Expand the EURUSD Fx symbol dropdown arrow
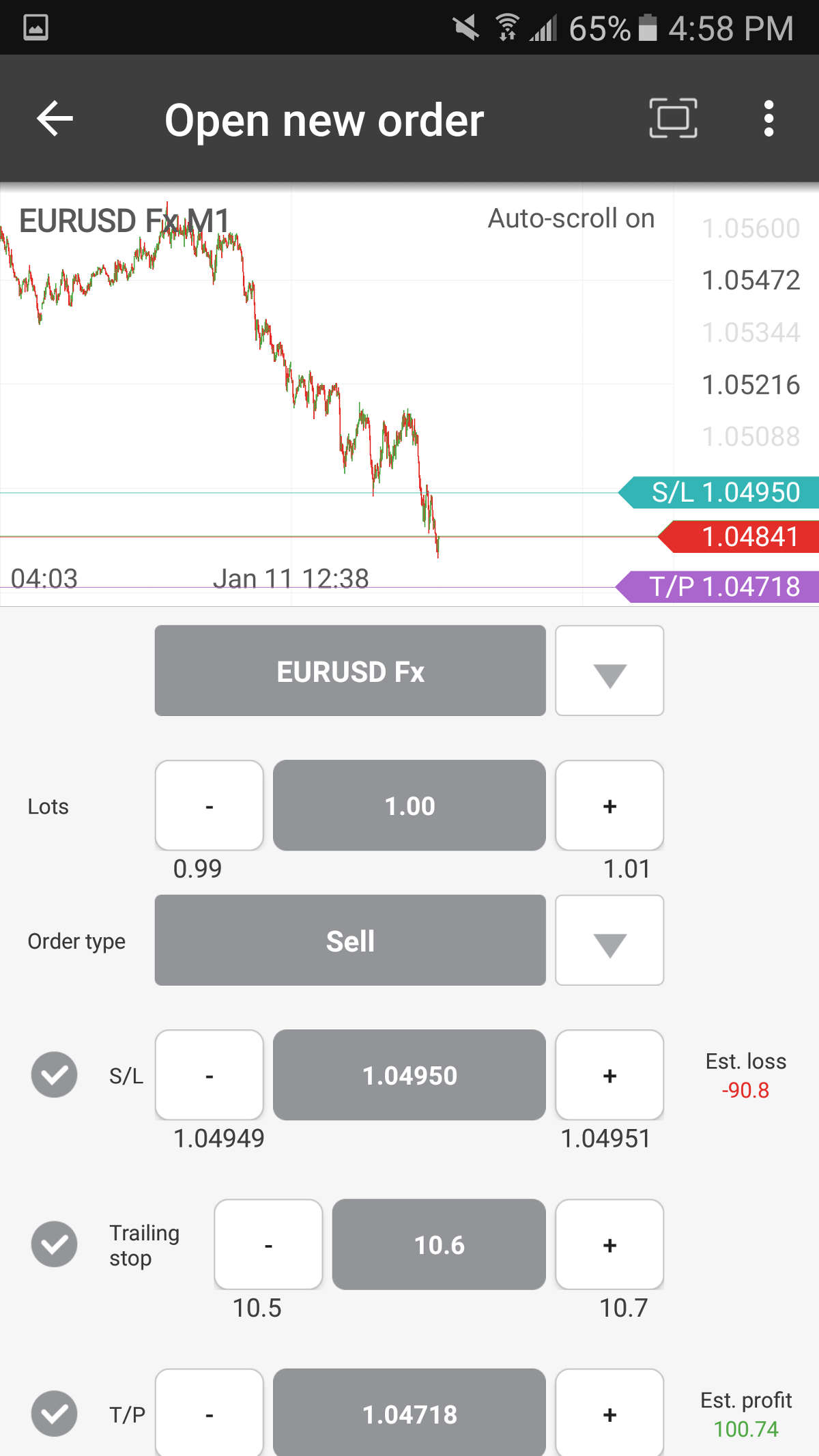This screenshot has height=1456, width=819. point(609,671)
